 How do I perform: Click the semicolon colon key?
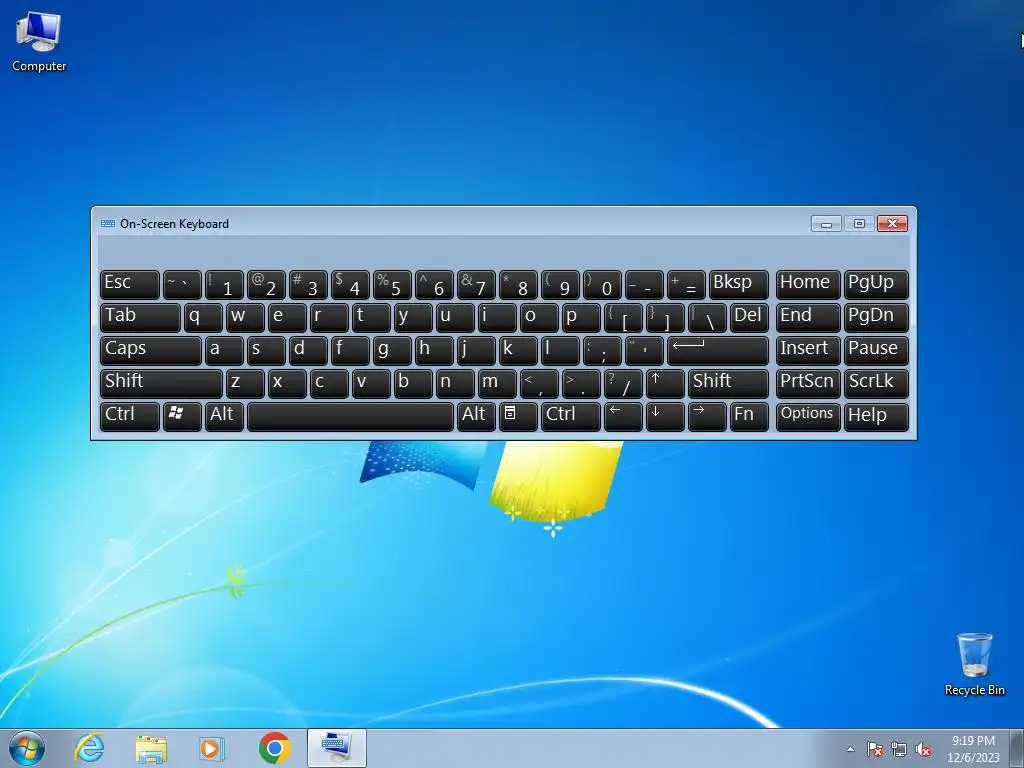pyautogui.click(x=601, y=350)
